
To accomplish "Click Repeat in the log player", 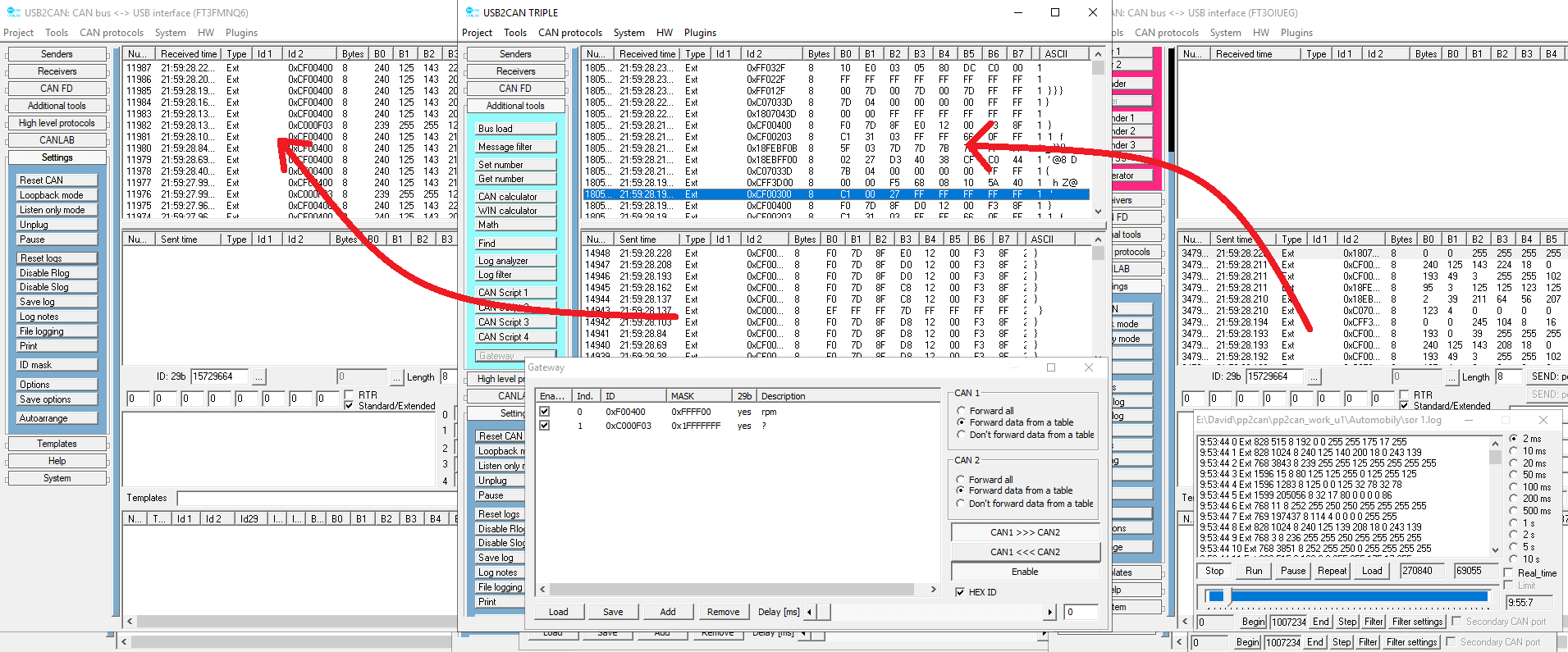I will pos(1332,571).
